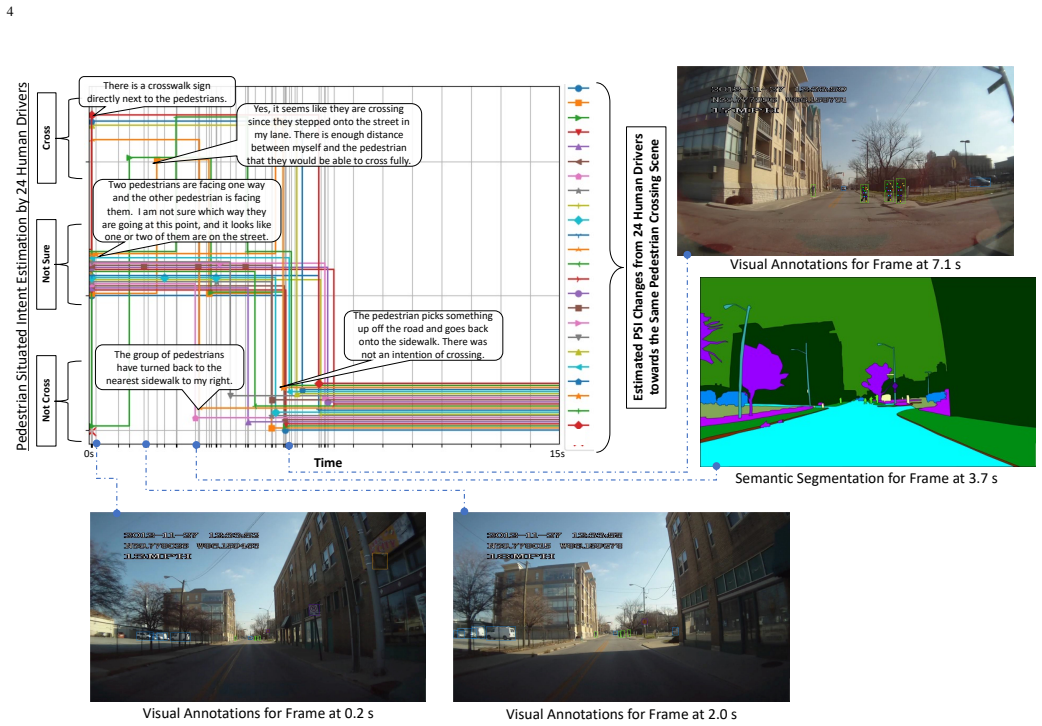Click the time axis dot for 2.0 s frame
The height and width of the screenshot is (726, 1042).
(146, 444)
